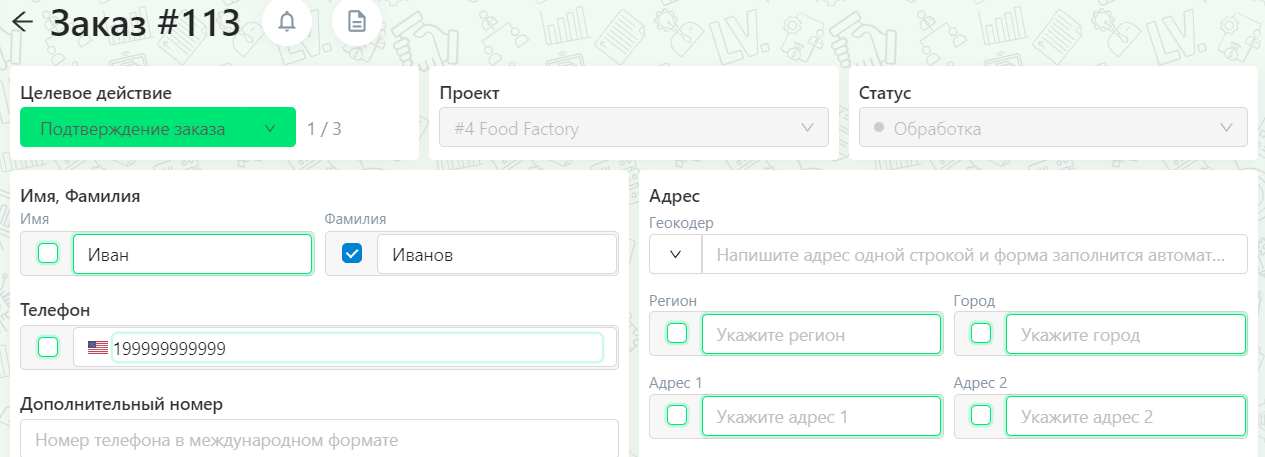This screenshot has height=457, width=1265.
Task: Go back using the left arrow icon
Action: pos(22,22)
